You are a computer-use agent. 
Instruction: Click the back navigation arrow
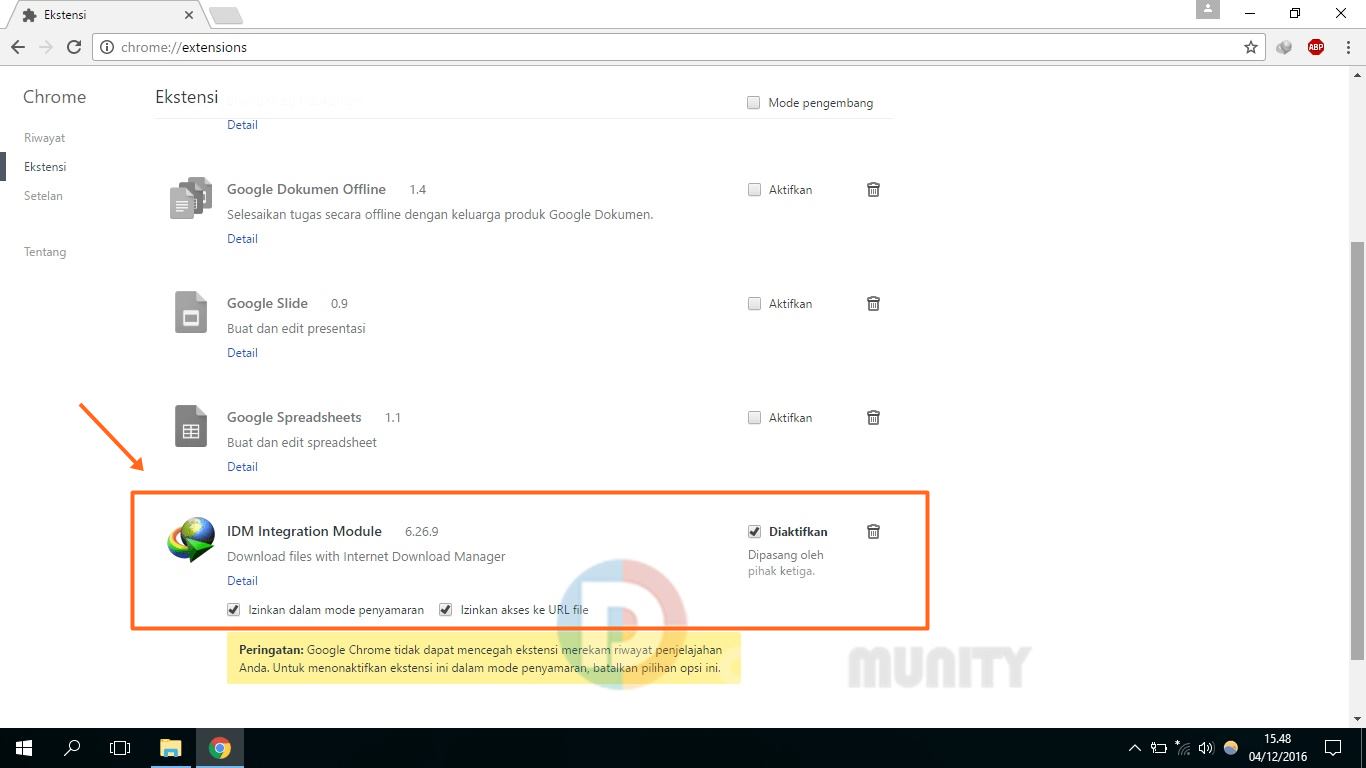[x=18, y=47]
